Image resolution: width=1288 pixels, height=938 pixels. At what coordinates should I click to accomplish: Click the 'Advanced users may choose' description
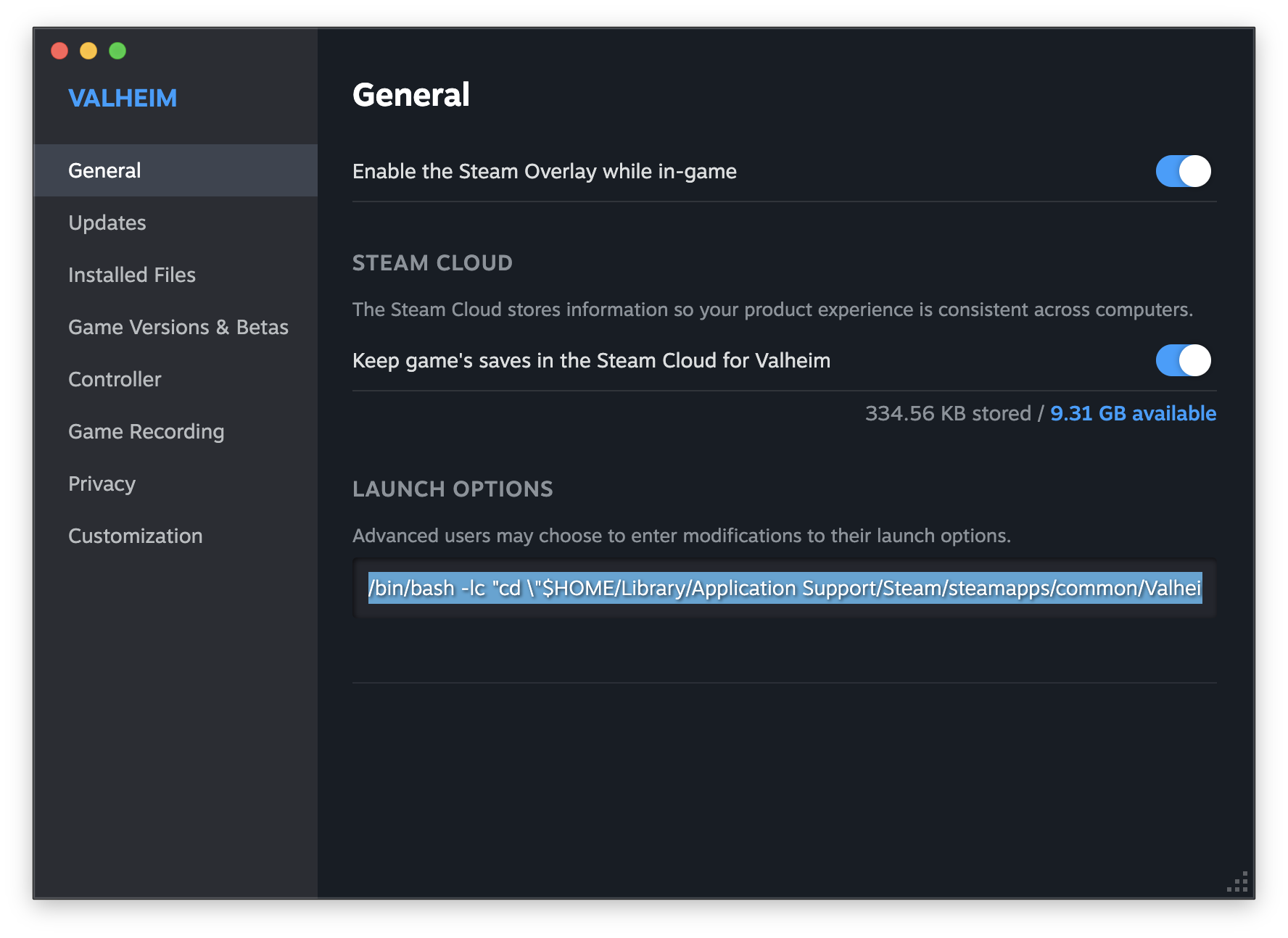point(682,536)
